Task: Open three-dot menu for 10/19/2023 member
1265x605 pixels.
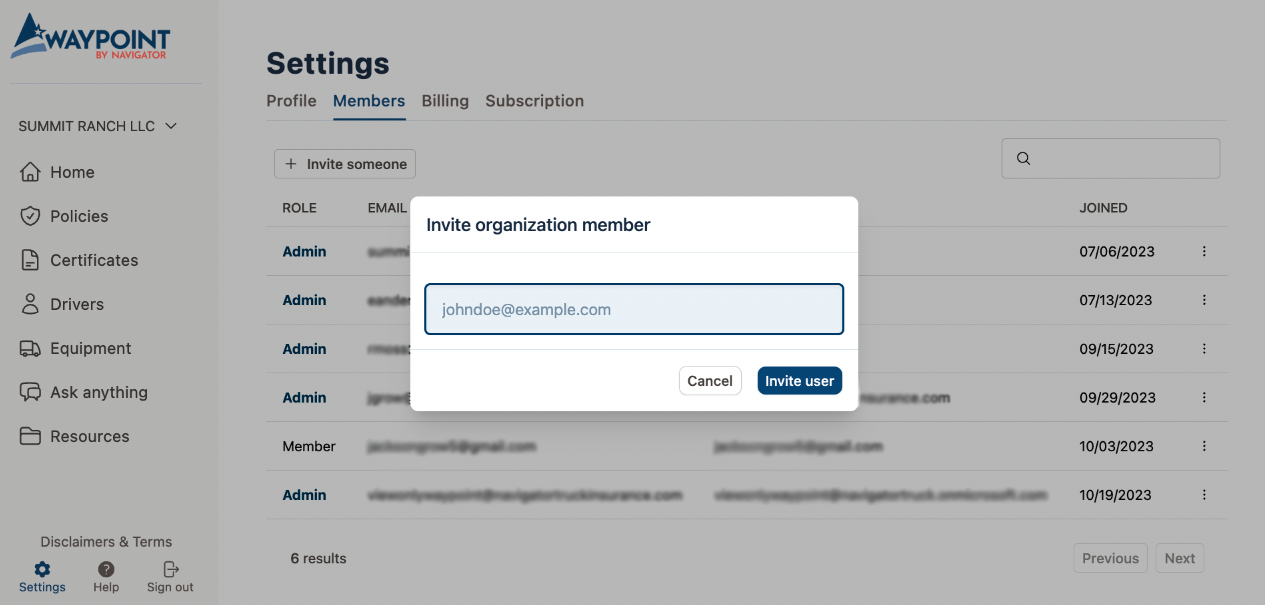Action: pos(1204,495)
